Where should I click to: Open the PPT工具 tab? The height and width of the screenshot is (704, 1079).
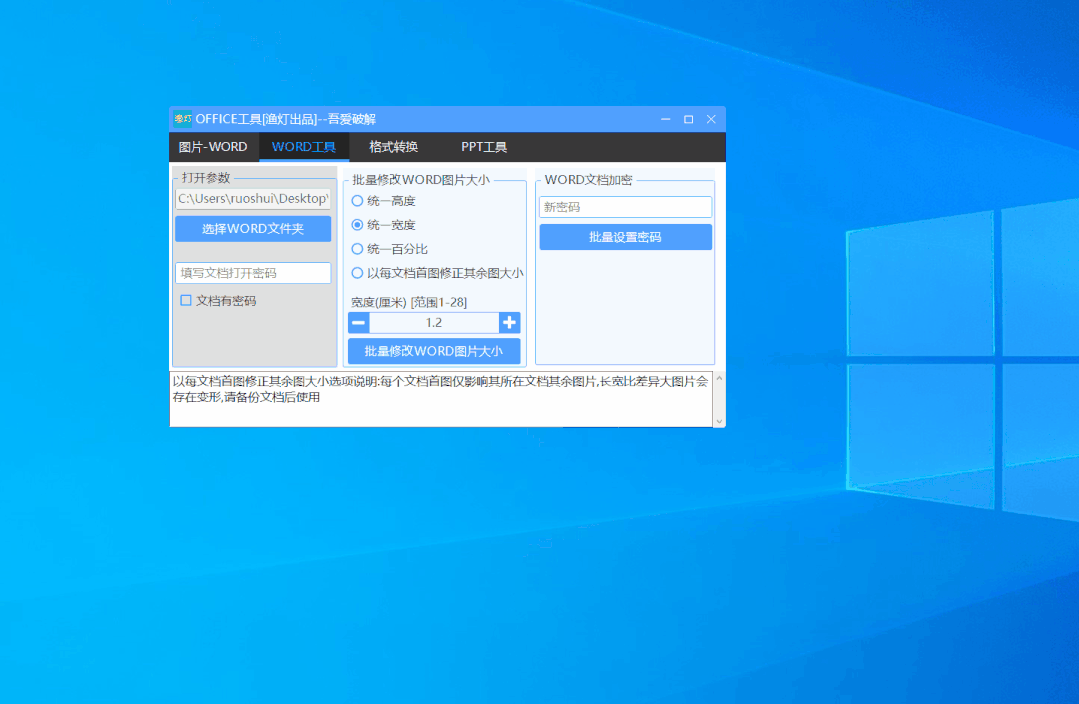tap(484, 147)
